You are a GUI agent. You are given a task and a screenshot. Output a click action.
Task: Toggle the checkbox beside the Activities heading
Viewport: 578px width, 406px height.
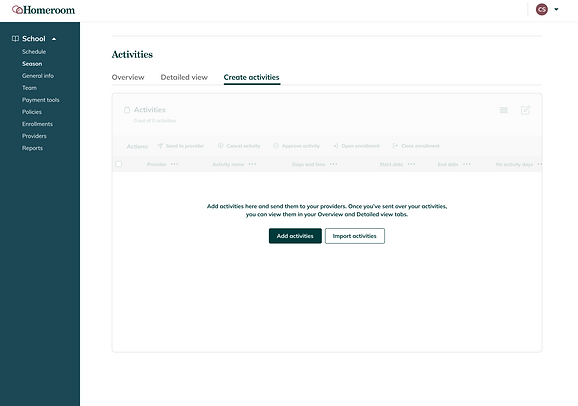[127, 110]
